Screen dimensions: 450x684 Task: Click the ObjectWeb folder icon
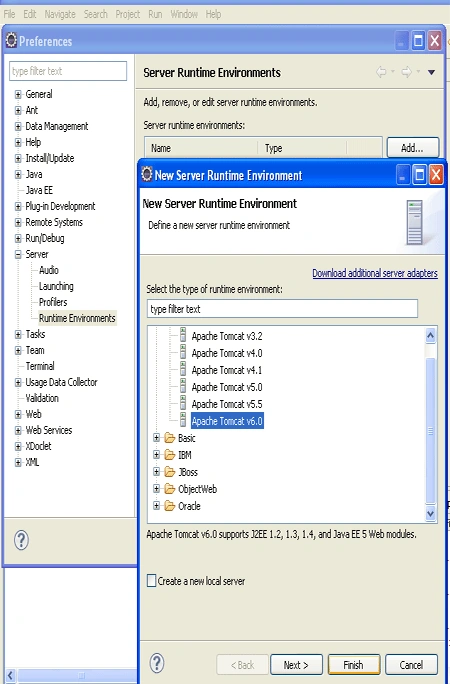coord(170,489)
